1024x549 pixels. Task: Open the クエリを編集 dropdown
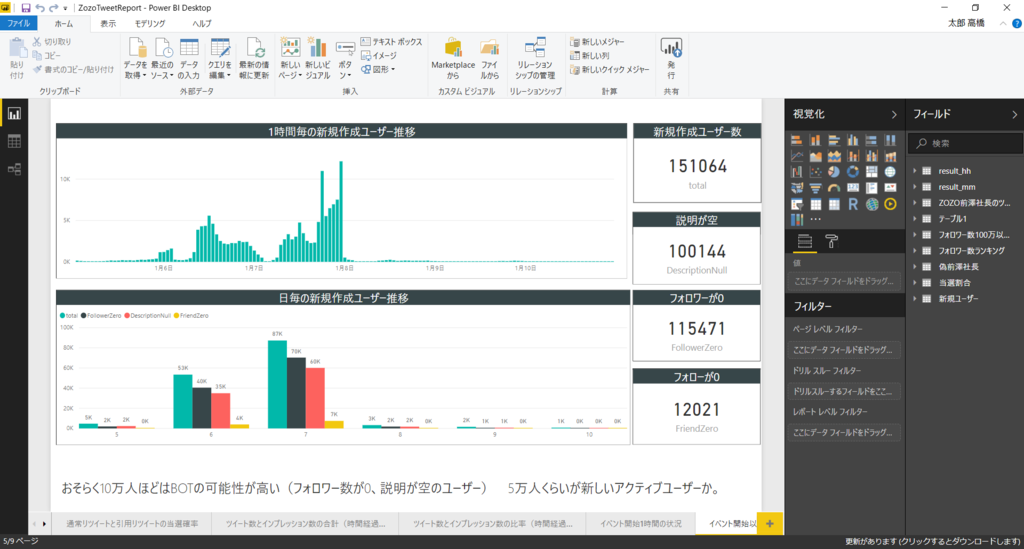pos(219,57)
